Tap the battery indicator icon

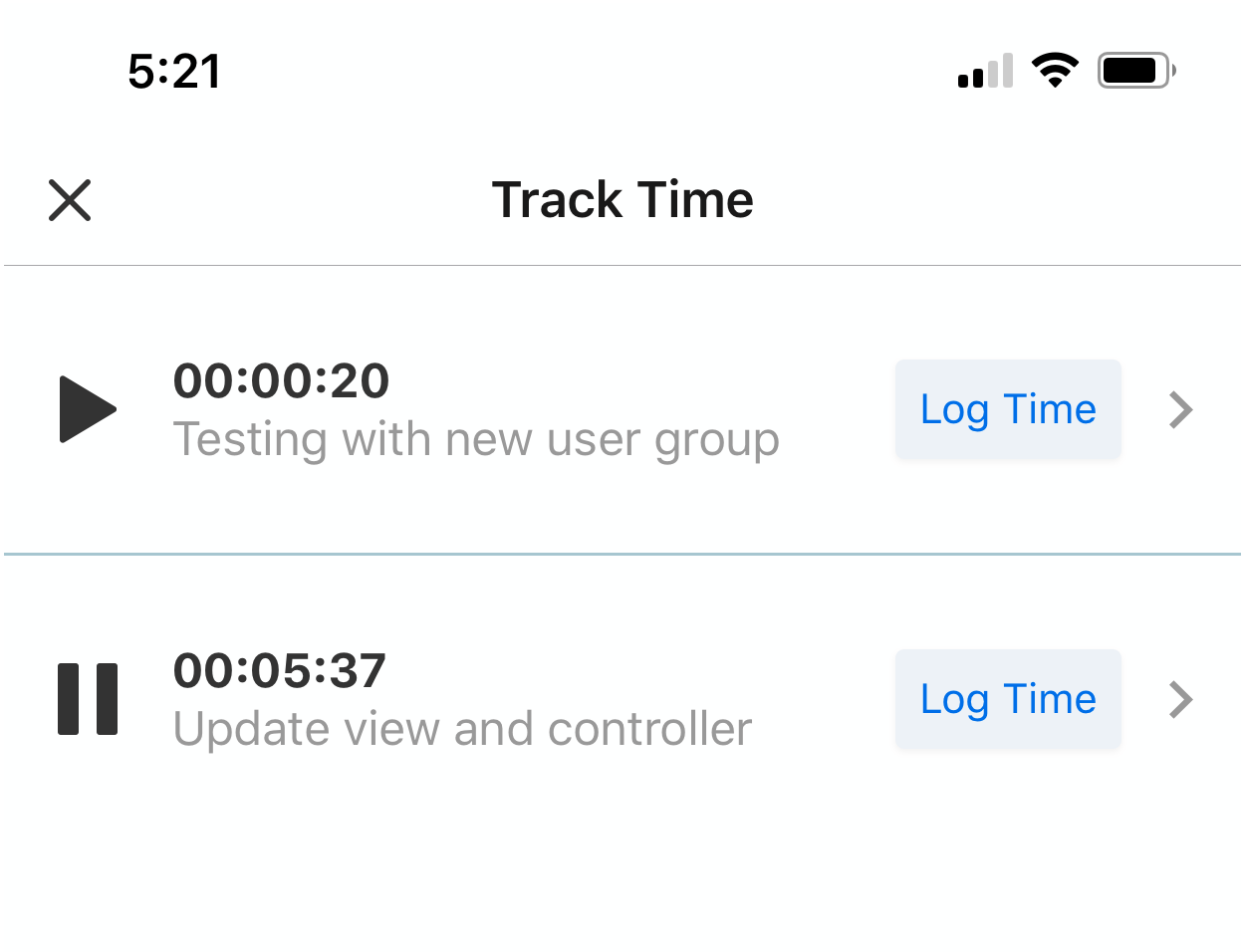click(x=1136, y=71)
